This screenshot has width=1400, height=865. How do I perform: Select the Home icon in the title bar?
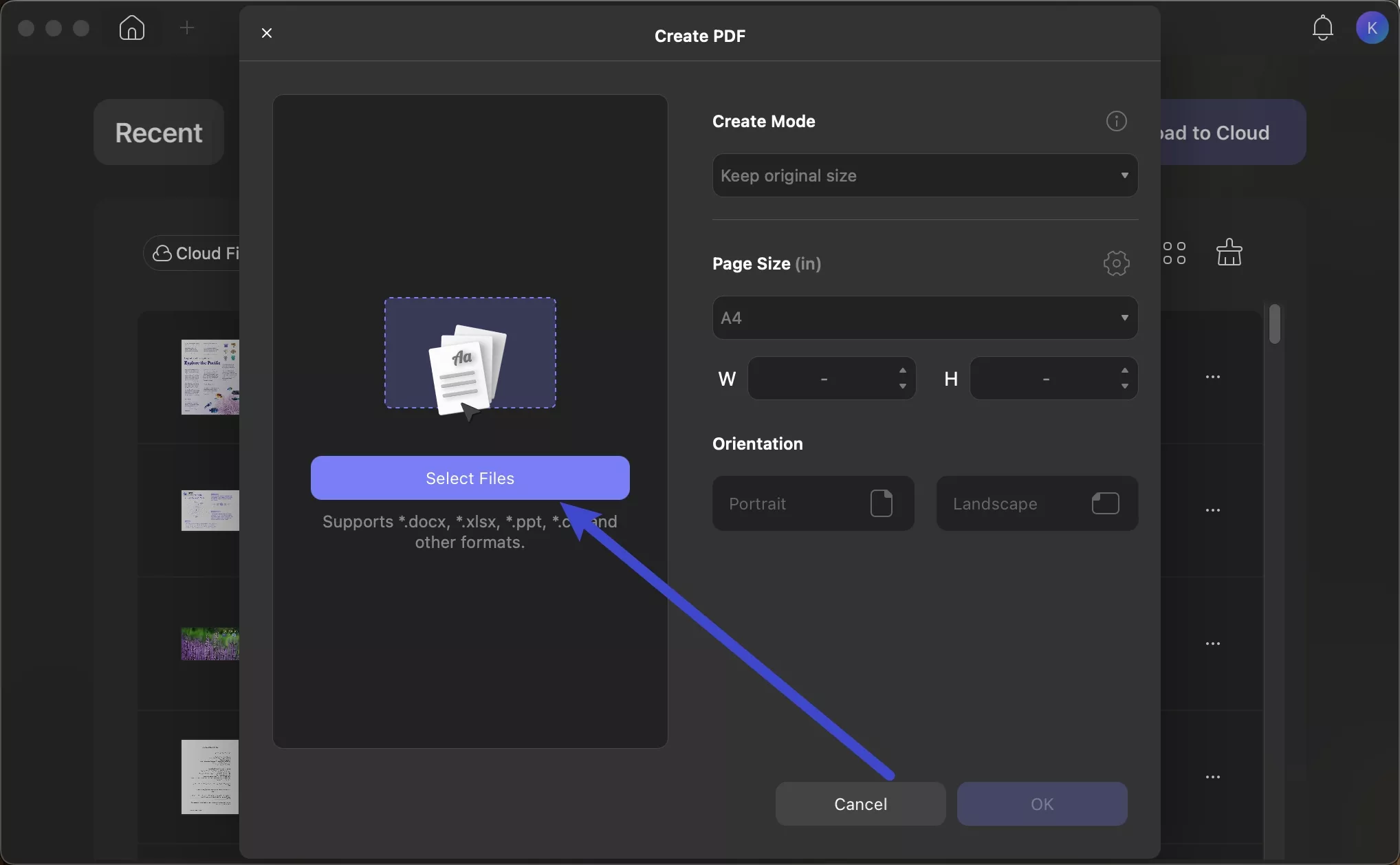[131, 28]
